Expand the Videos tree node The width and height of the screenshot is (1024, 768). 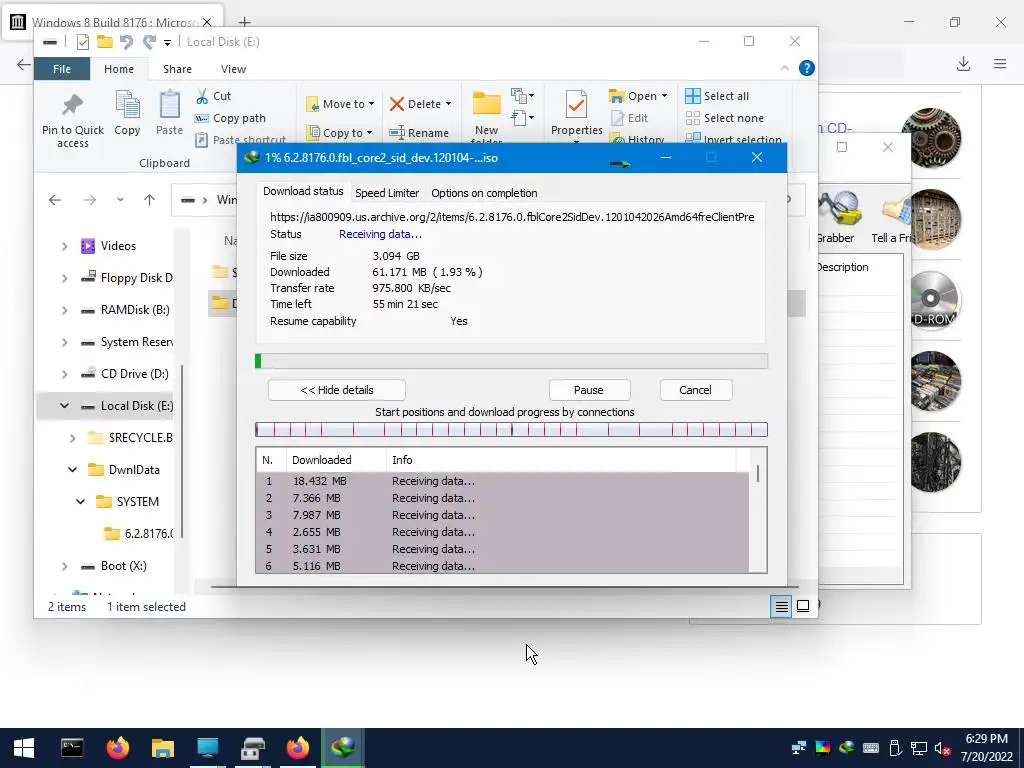64,246
